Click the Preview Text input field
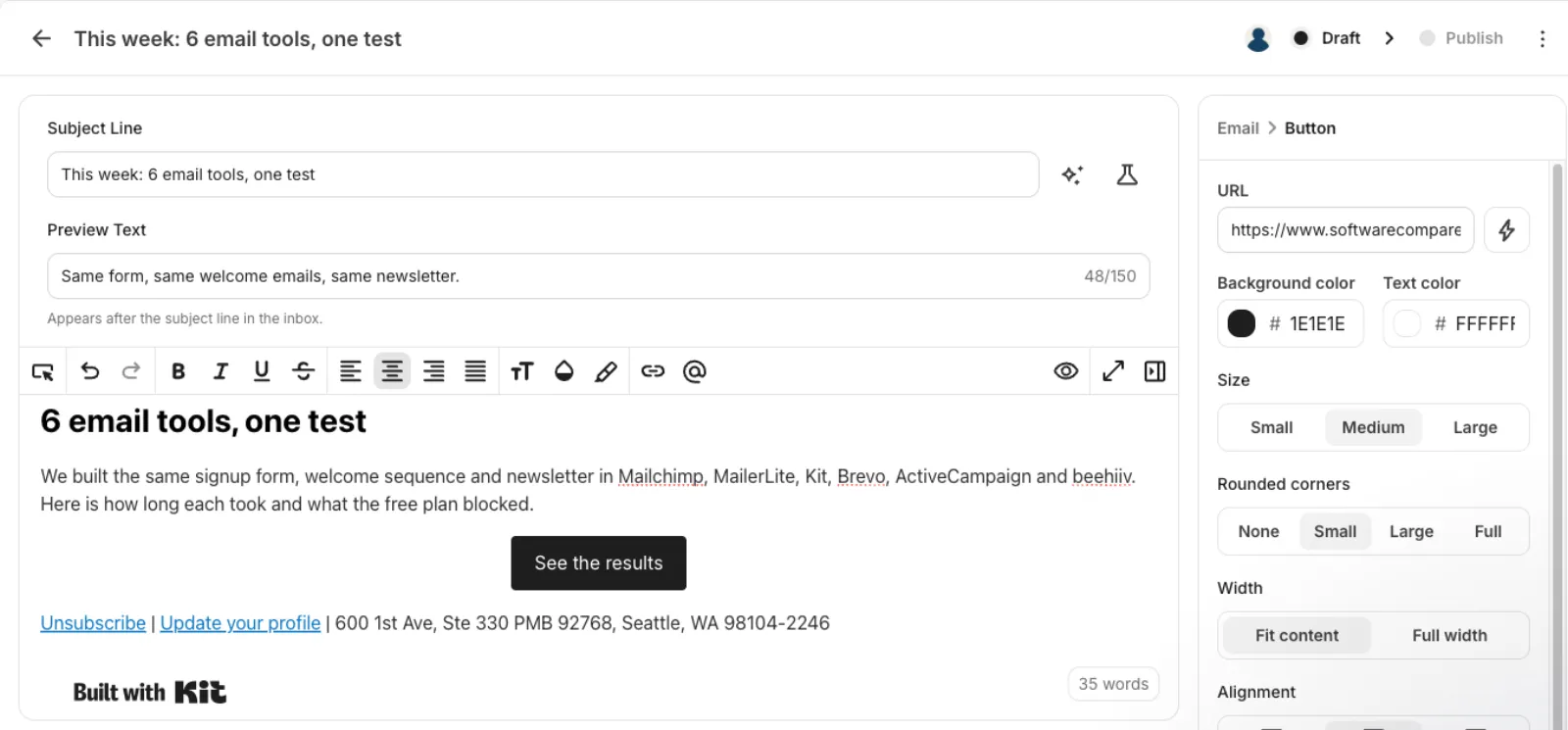Viewport: 1568px width, 730px height. pyautogui.click(x=599, y=276)
